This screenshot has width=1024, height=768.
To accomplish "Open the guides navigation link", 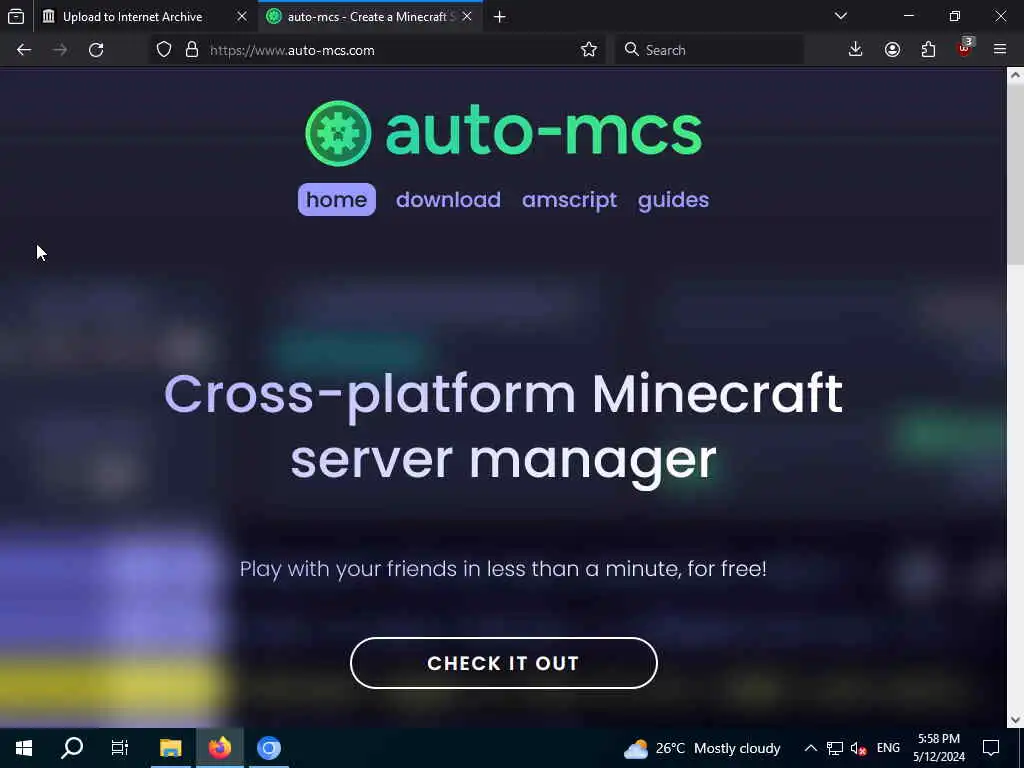I will (x=673, y=199).
